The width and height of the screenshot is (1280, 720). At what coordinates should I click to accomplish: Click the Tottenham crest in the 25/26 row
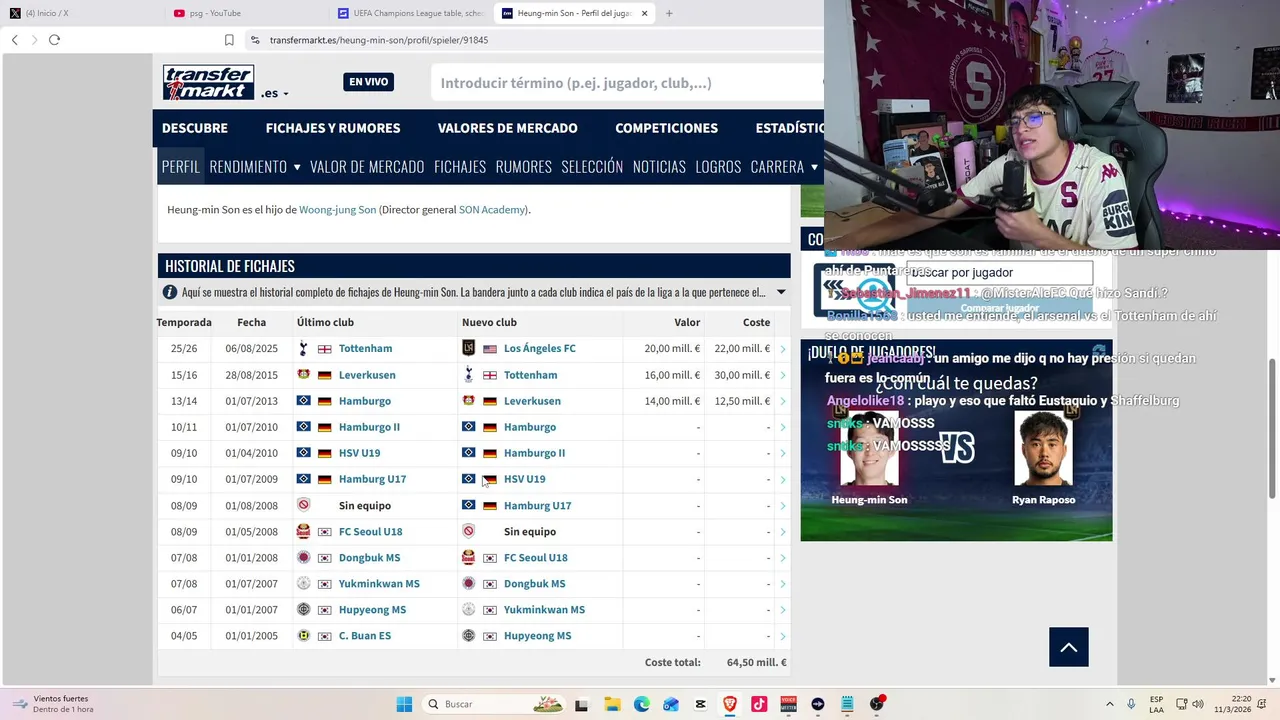[x=303, y=348]
